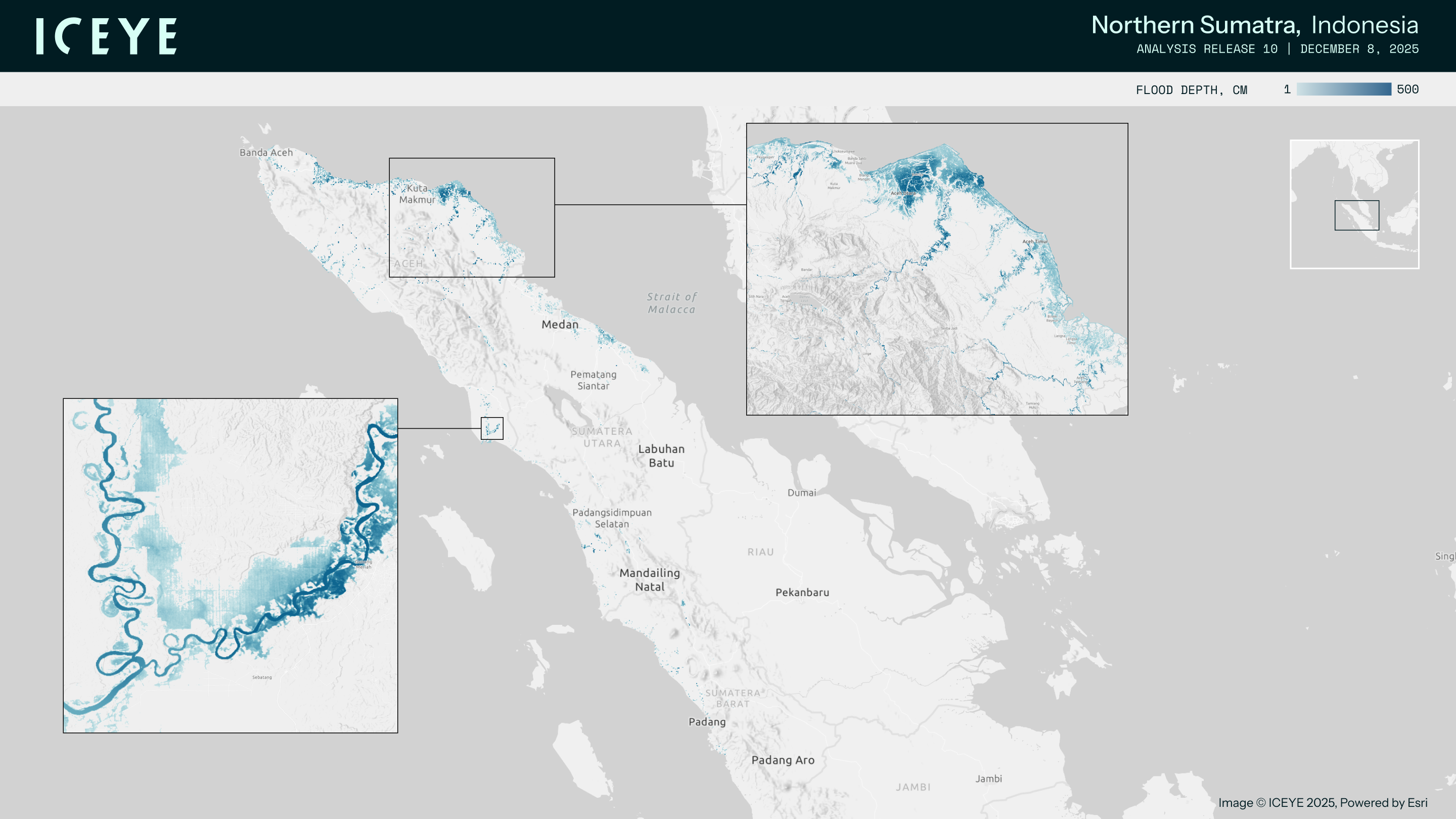This screenshot has height=819, width=1456.
Task: Click the Labuhan Batu label
Action: tap(661, 456)
